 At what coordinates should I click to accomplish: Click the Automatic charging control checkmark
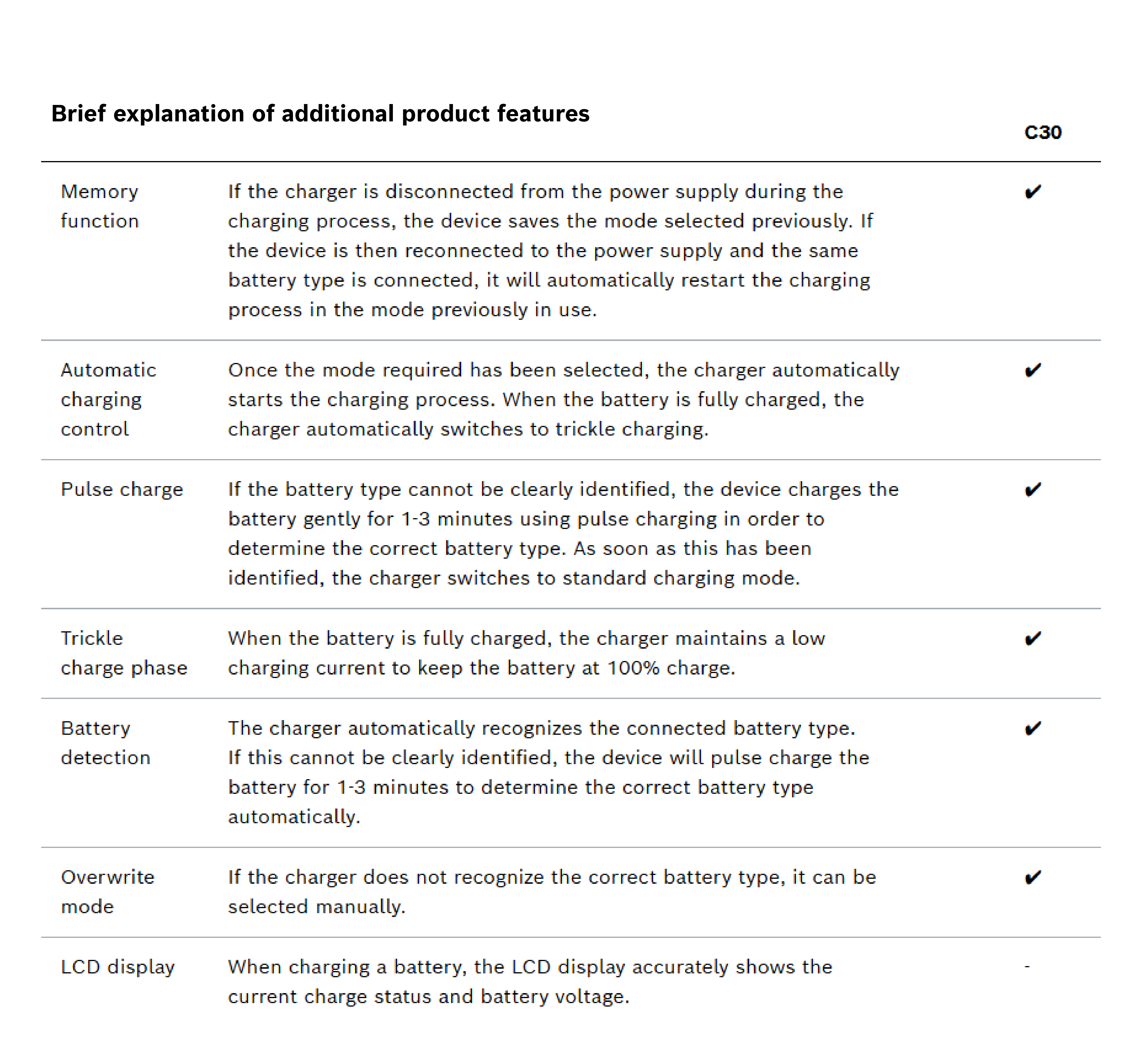pos(1032,371)
